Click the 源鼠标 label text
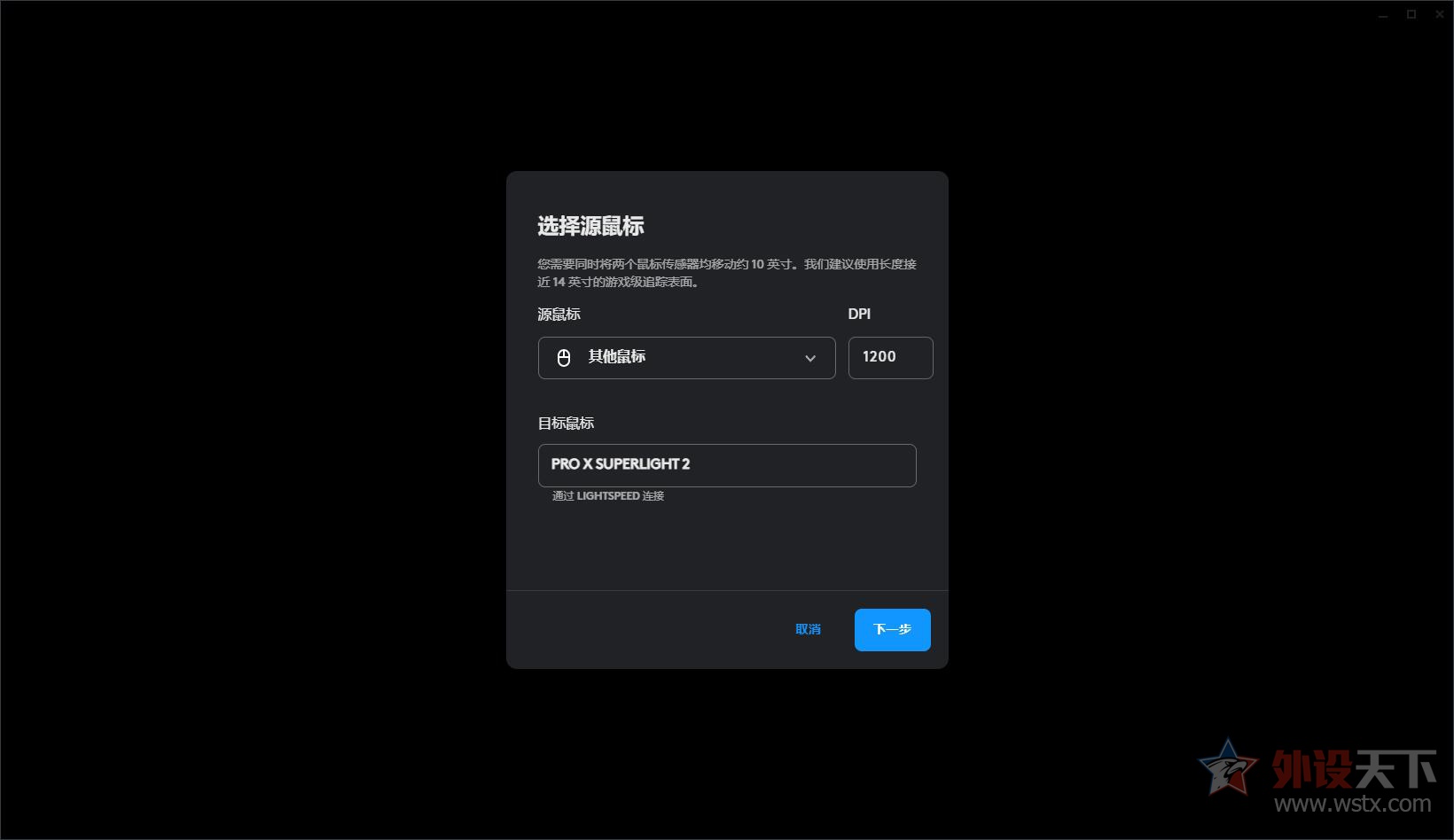The height and width of the screenshot is (840, 1454). 559,315
